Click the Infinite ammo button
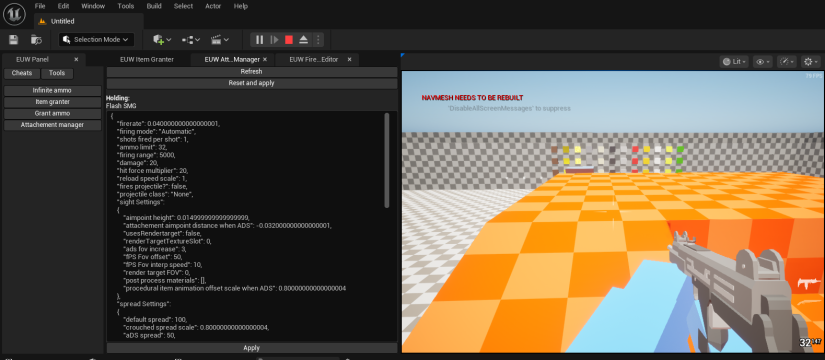The width and height of the screenshot is (825, 360). click(52, 91)
